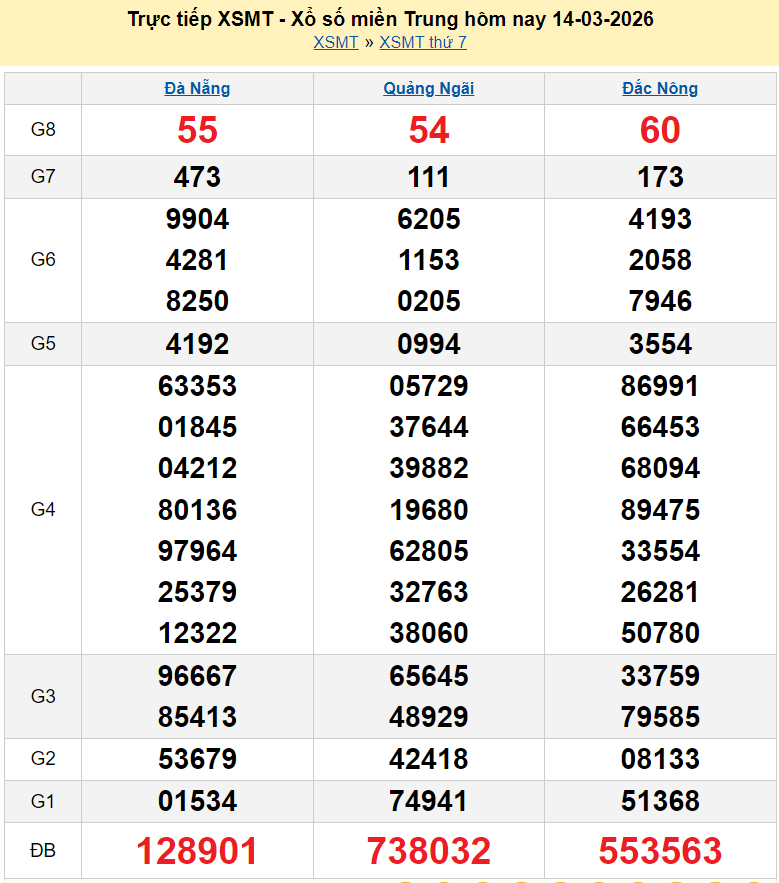Viewport: 779px width, 883px height.
Task: Click the G8 number 54 for Quảng Ngãi
Action: 429,130
